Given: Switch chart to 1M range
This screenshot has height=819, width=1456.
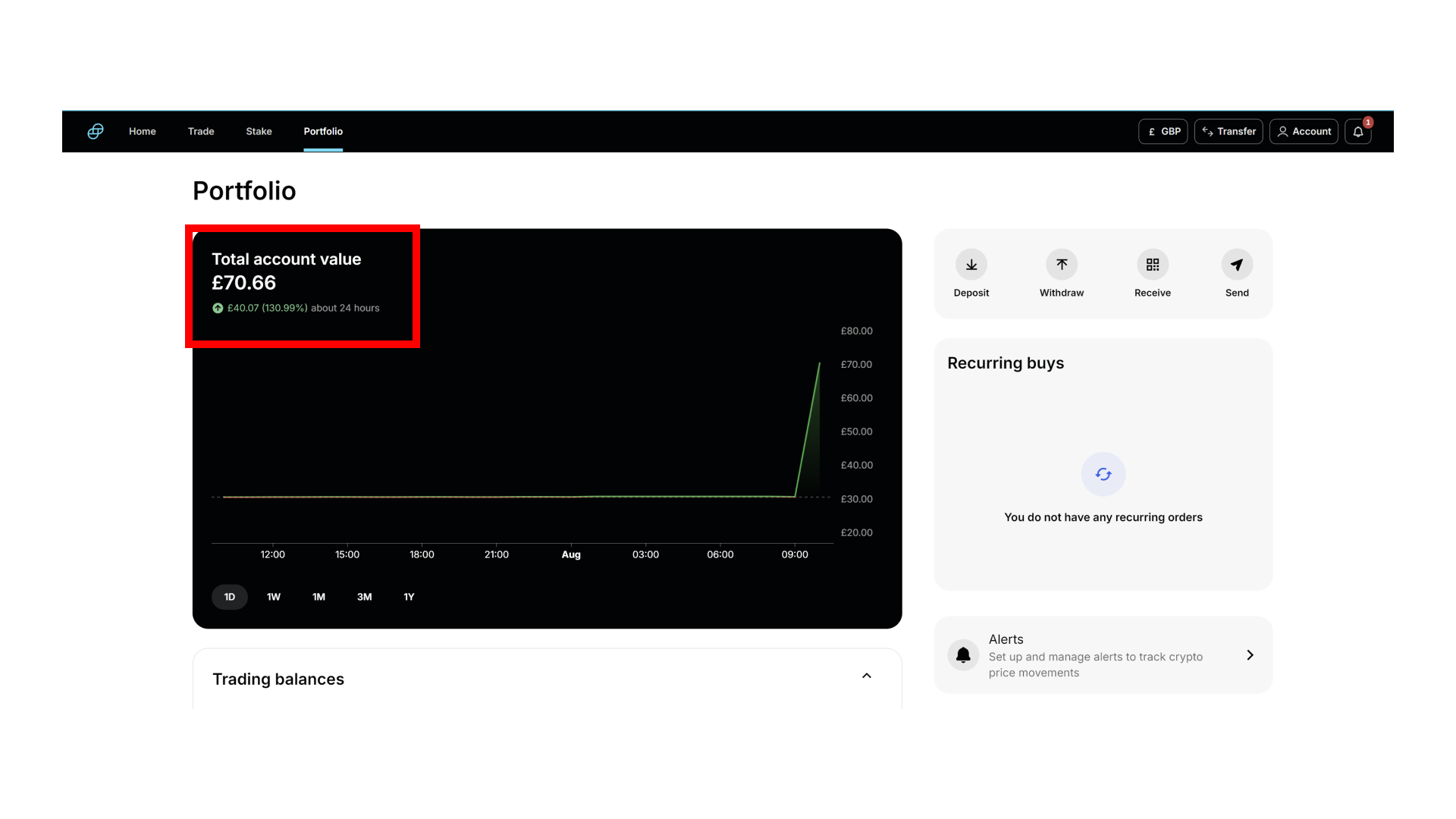Looking at the screenshot, I should (318, 597).
